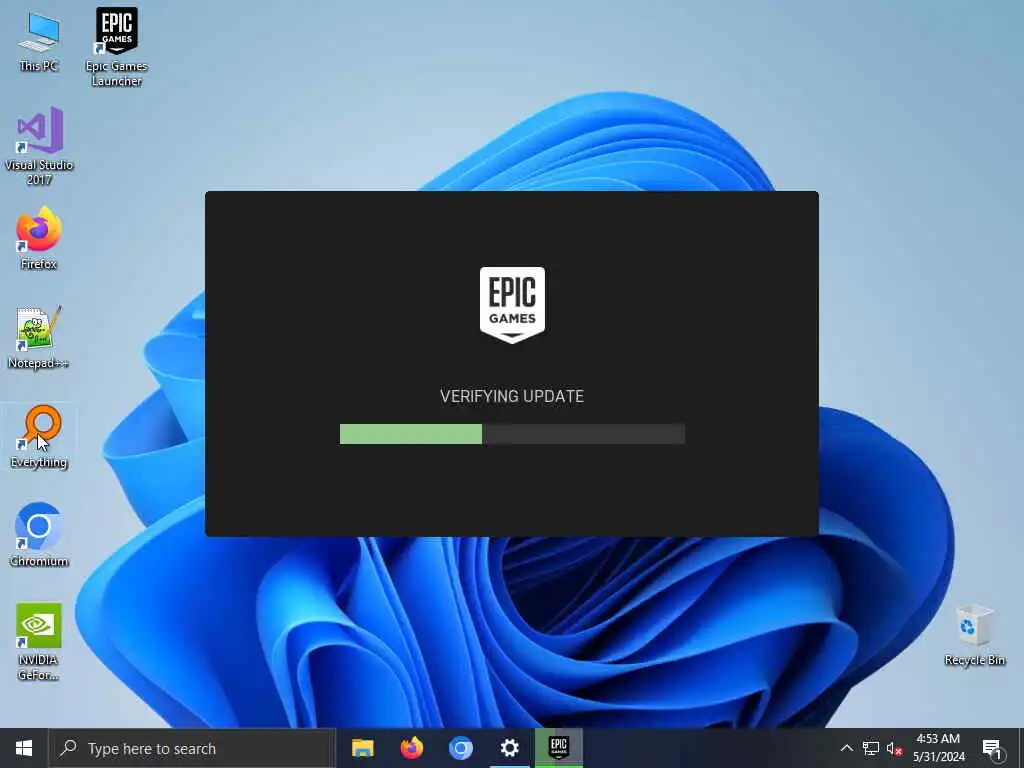The height and width of the screenshot is (768, 1024).
Task: Show hidden system tray icons
Action: 846,748
